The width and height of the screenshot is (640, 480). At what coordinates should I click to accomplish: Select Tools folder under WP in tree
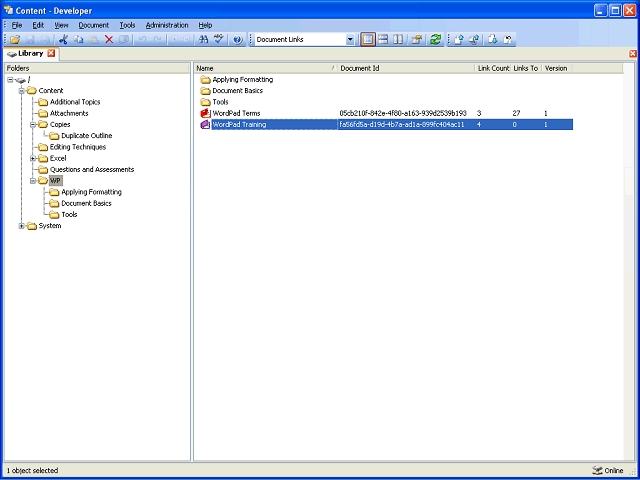coord(69,215)
